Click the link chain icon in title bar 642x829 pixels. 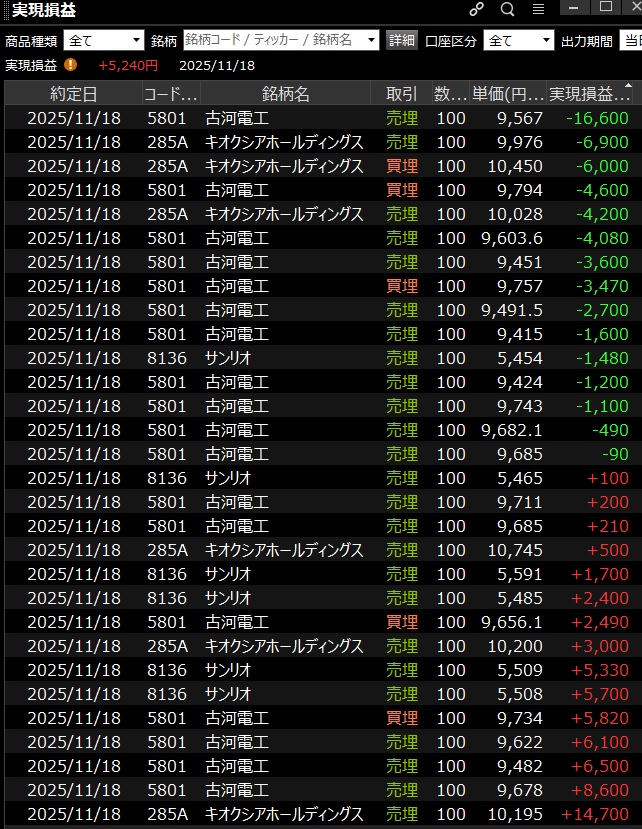click(x=477, y=9)
